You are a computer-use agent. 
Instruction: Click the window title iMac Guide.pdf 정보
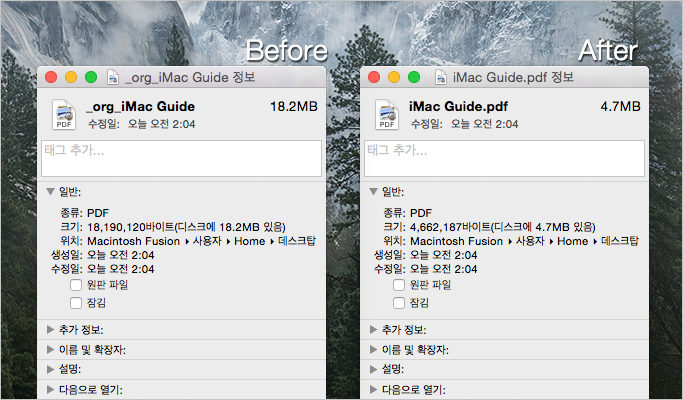513,78
